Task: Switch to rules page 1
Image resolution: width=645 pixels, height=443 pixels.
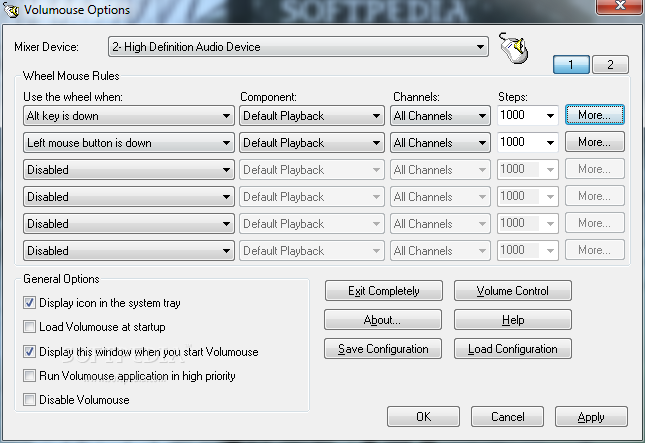Action: point(571,65)
